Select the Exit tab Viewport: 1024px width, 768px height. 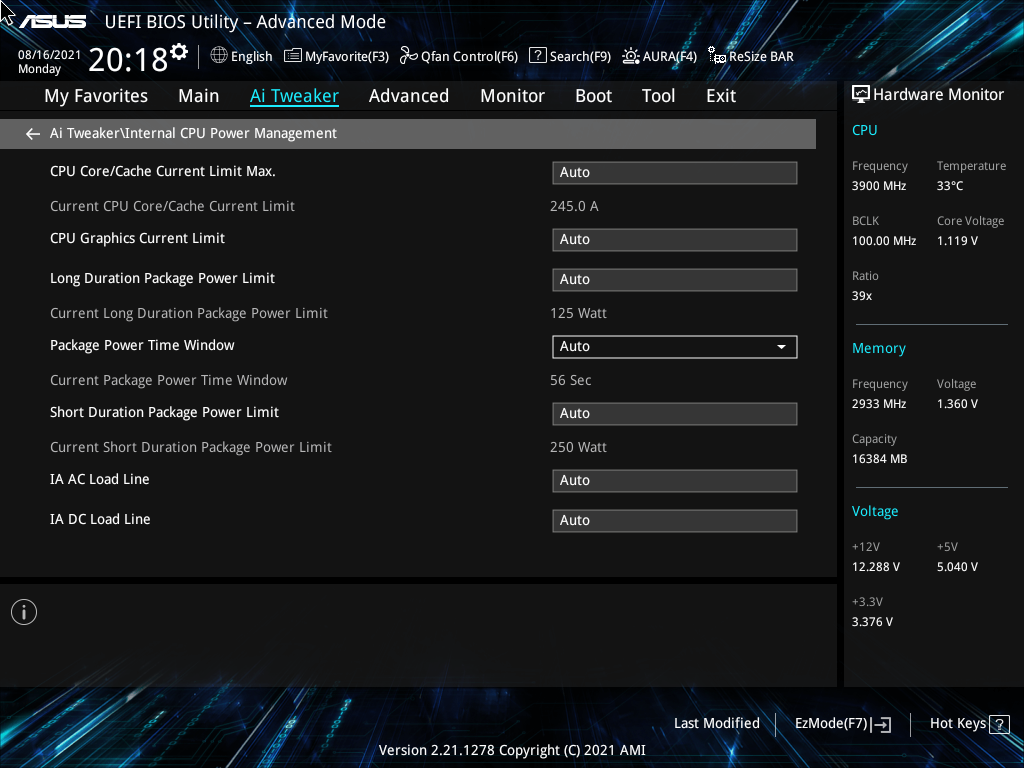coord(721,96)
